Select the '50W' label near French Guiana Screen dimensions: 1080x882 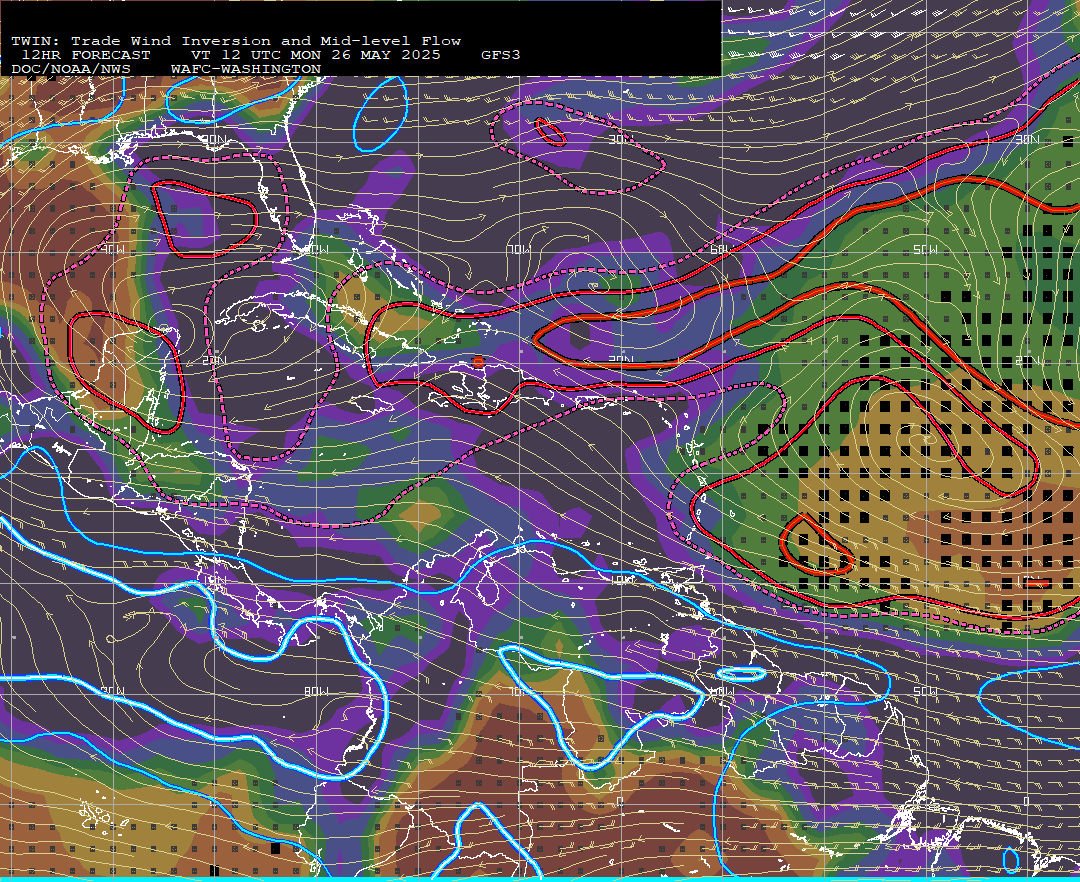coord(925,691)
